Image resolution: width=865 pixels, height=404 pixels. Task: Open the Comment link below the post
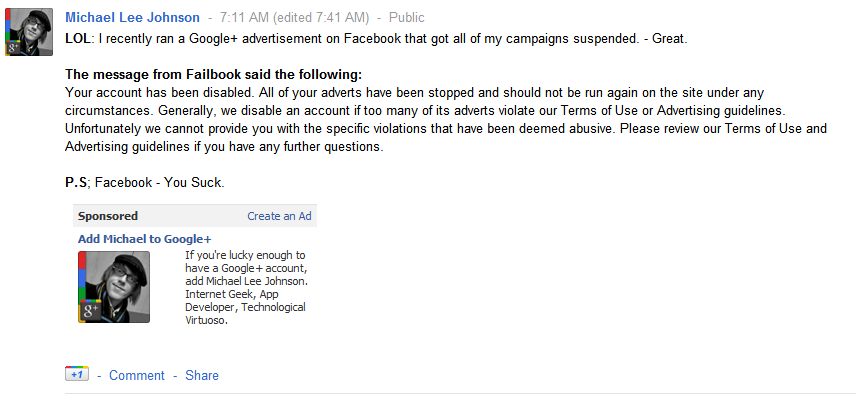tap(137, 375)
